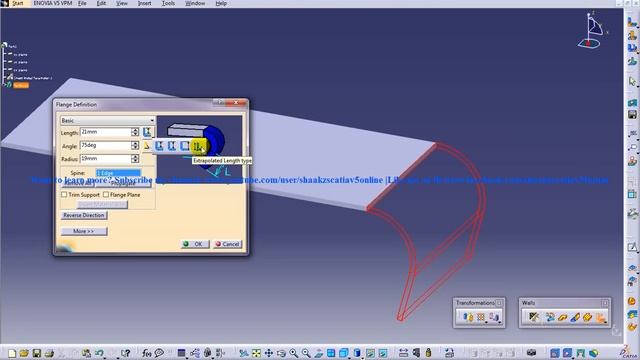Click the Radius value spinner arrows

[x=135, y=159]
